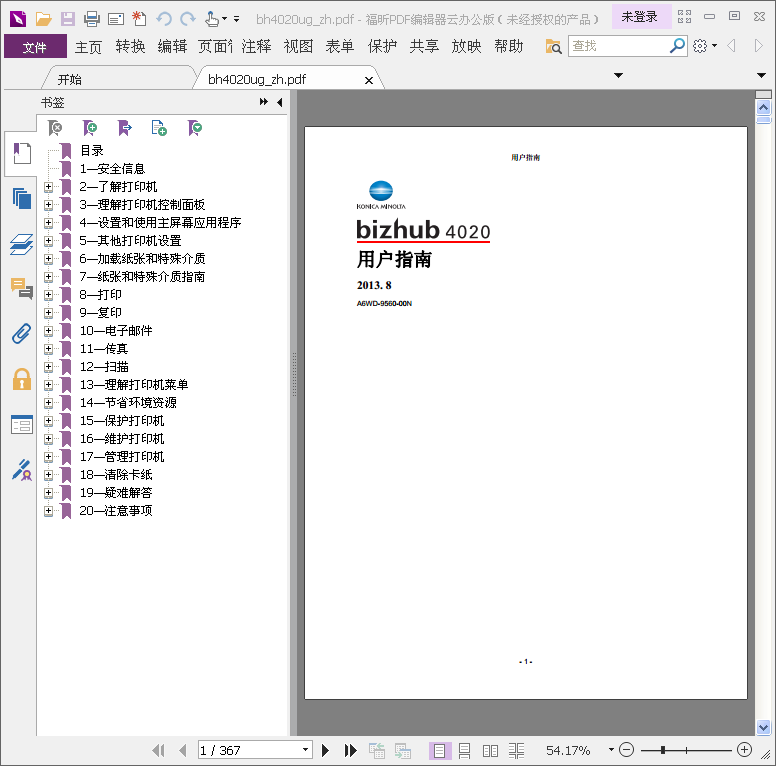Click the add new bookmark icon

(x=90, y=128)
